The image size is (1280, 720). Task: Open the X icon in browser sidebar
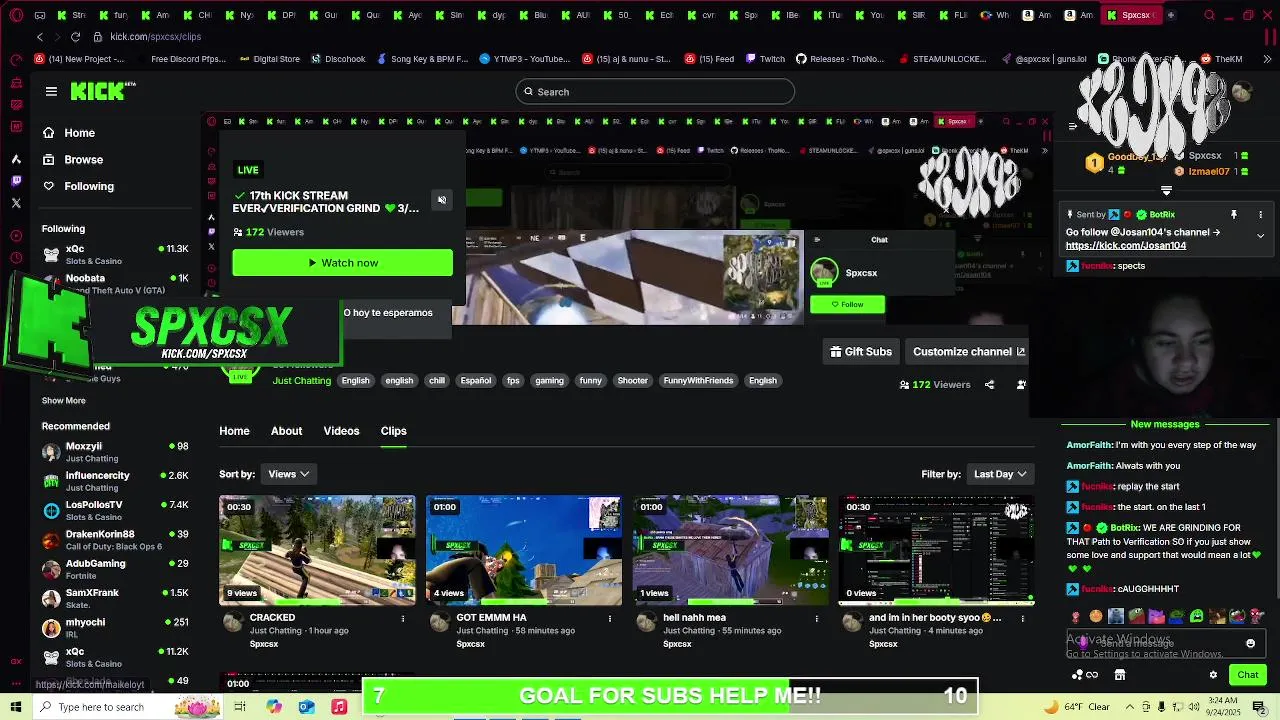pyautogui.click(x=16, y=203)
